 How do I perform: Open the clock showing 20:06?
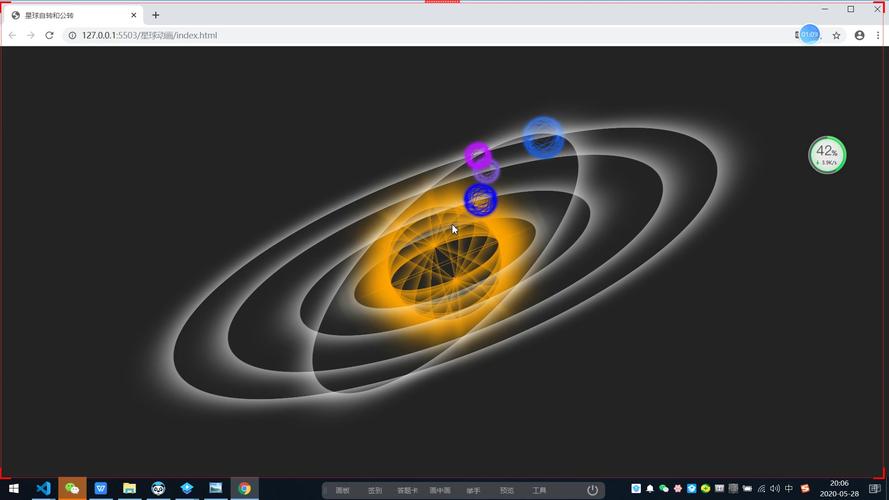pos(839,489)
